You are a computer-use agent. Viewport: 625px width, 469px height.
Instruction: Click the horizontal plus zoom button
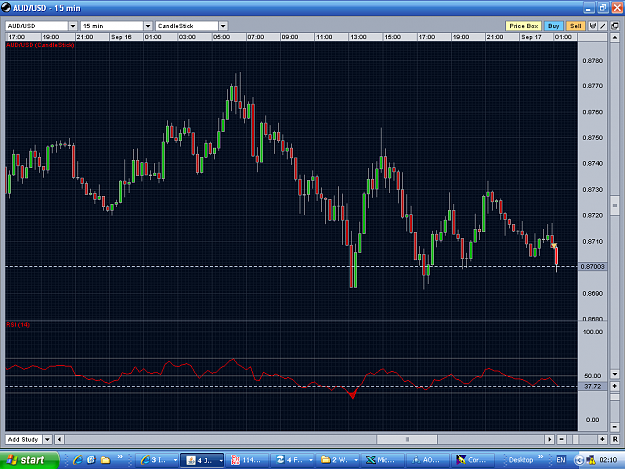point(602,440)
